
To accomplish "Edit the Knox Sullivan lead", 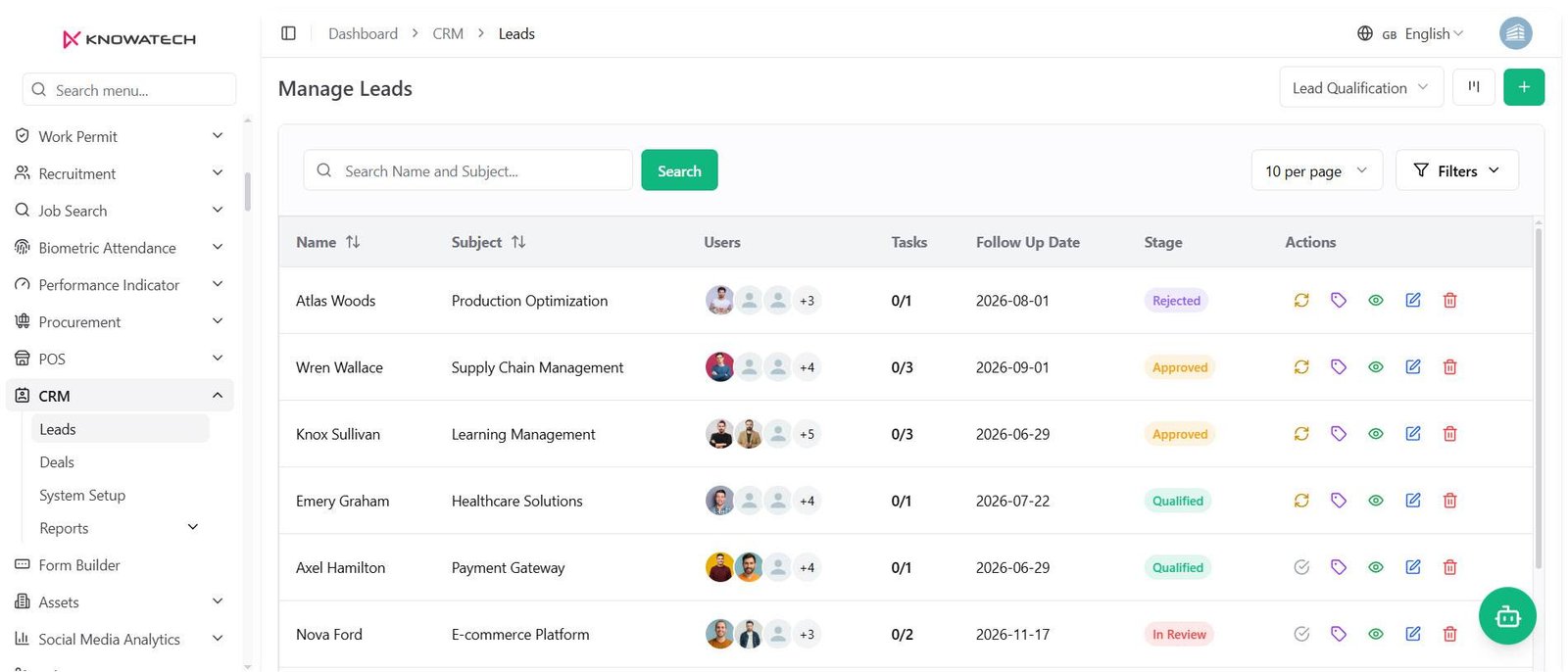I will (x=1413, y=434).
